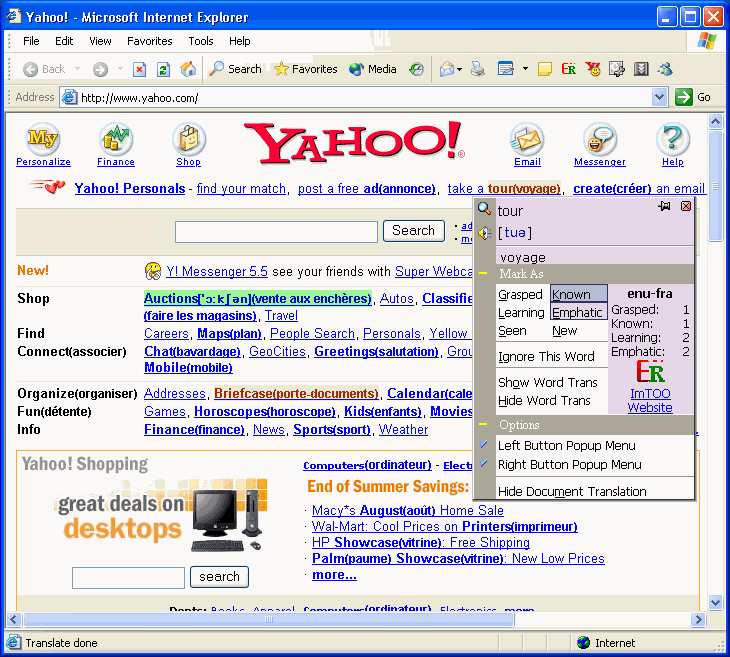
Task: Mark word as Grasped
Action: coord(520,295)
